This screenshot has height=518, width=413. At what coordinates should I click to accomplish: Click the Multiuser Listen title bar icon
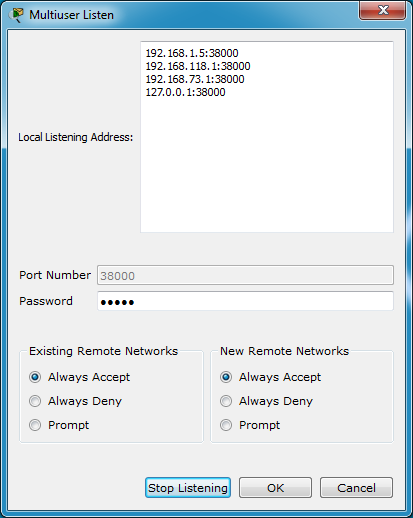coord(16,15)
